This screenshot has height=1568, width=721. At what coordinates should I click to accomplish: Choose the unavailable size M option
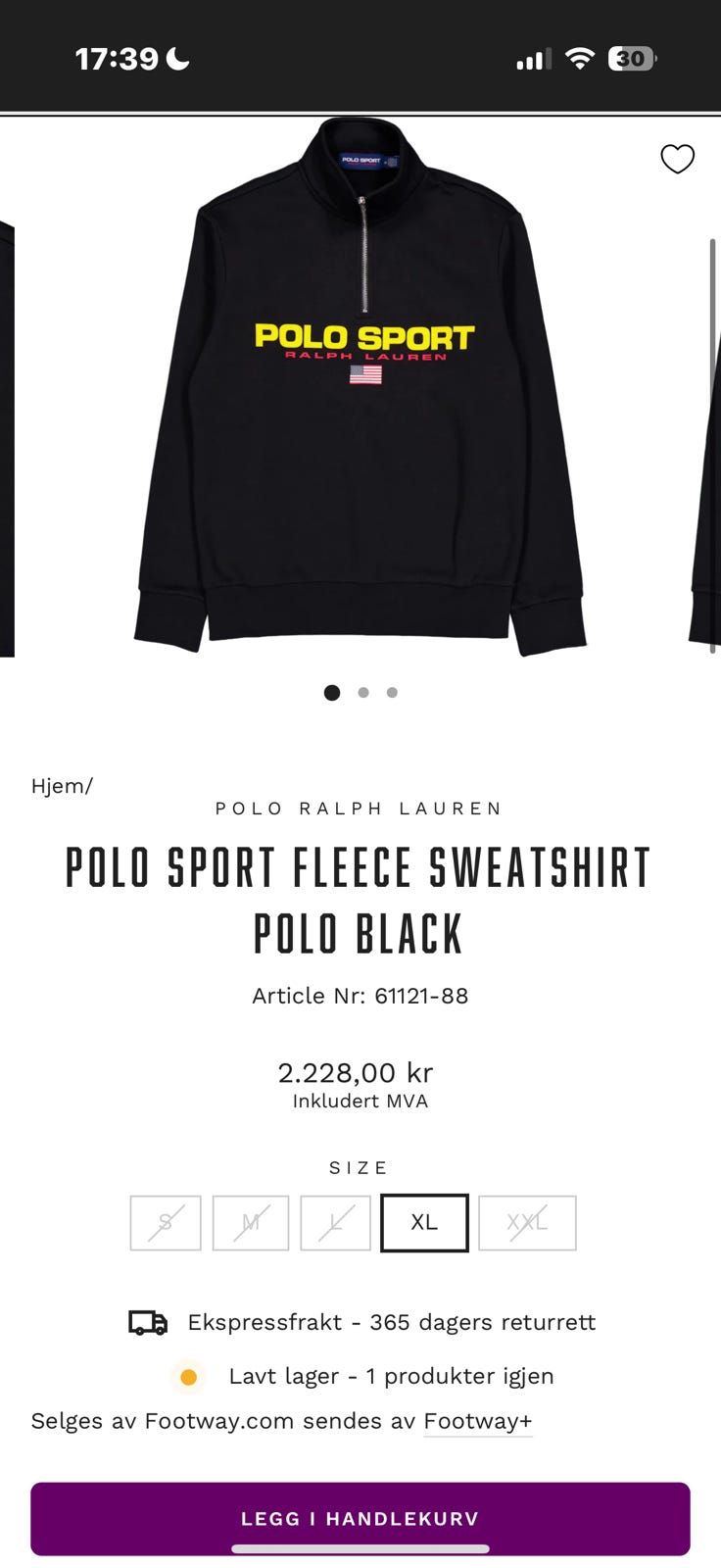click(251, 1223)
